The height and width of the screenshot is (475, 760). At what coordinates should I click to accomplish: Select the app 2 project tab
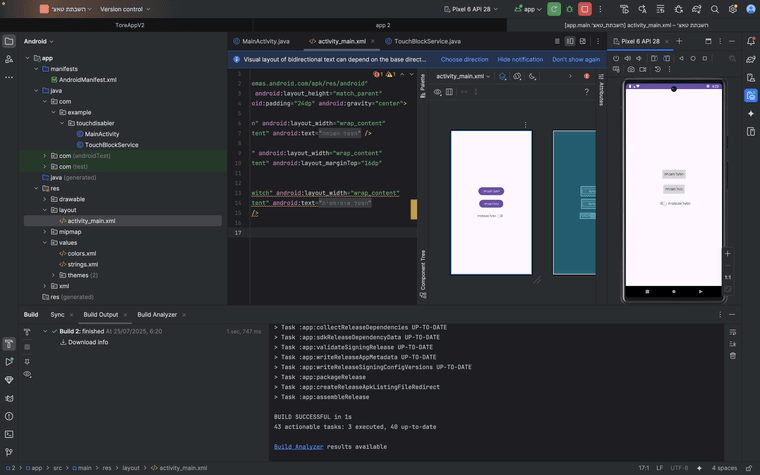pos(383,25)
